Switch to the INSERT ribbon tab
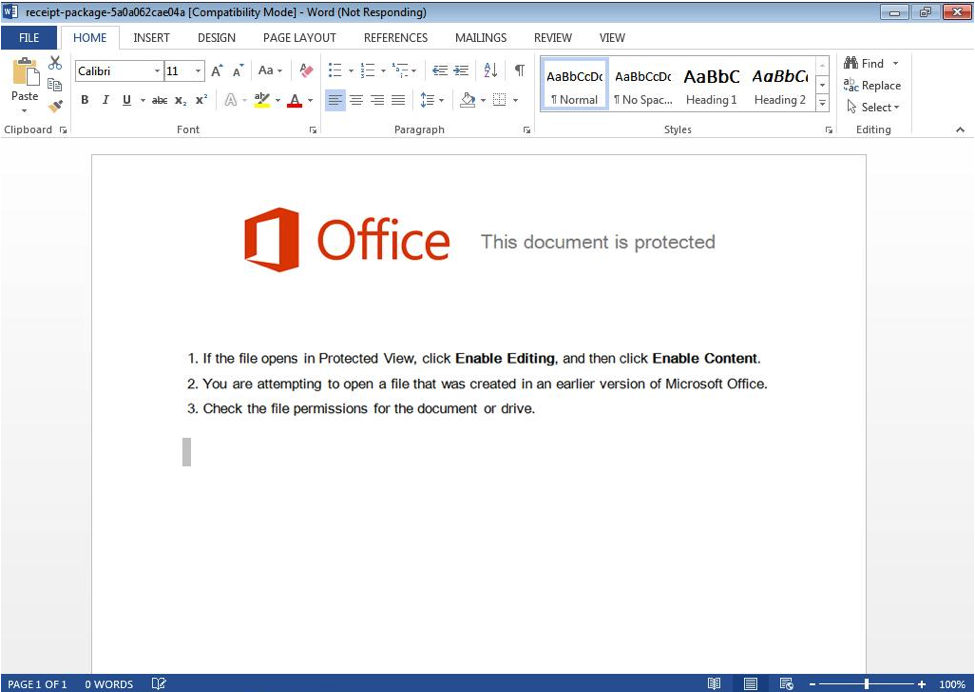Screen dimensions: 975x692 [151, 38]
